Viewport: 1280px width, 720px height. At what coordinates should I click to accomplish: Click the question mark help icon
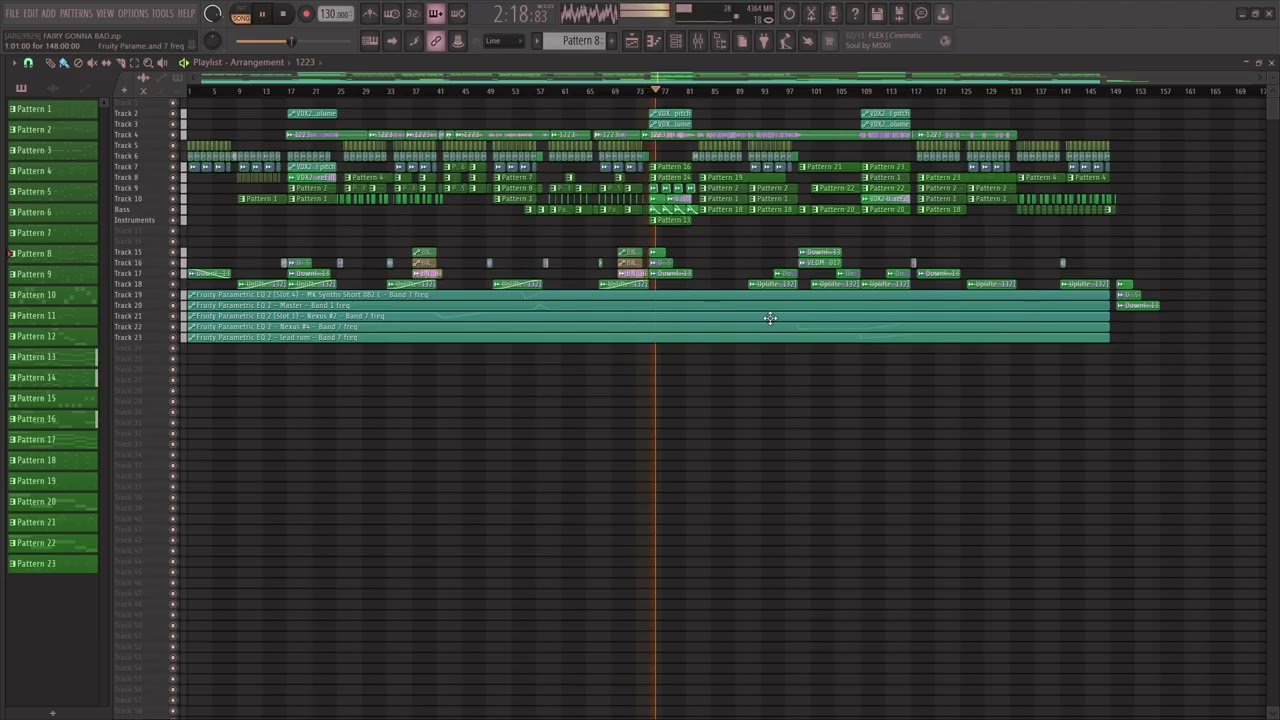(x=856, y=14)
